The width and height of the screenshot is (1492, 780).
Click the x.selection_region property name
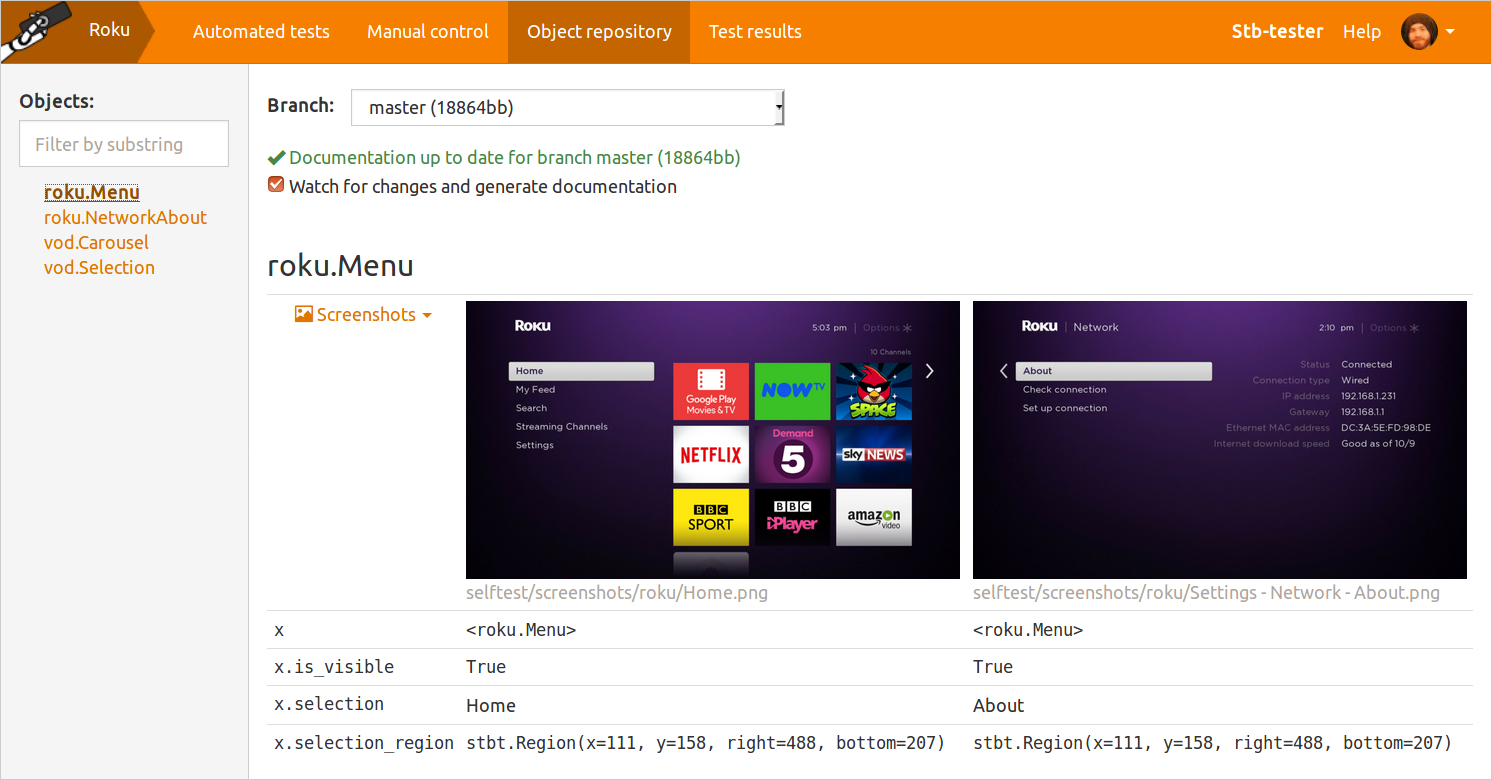(364, 743)
